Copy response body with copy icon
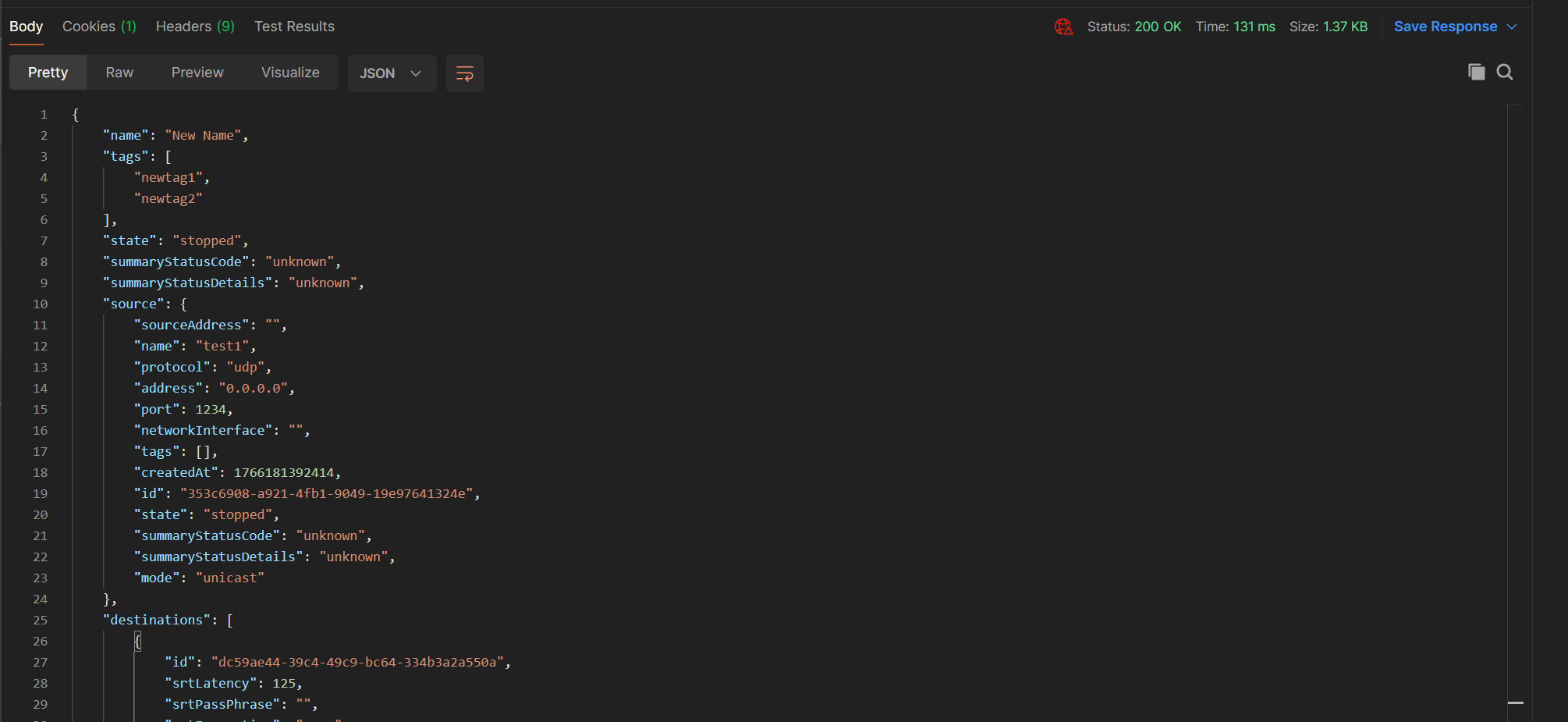 [1476, 73]
